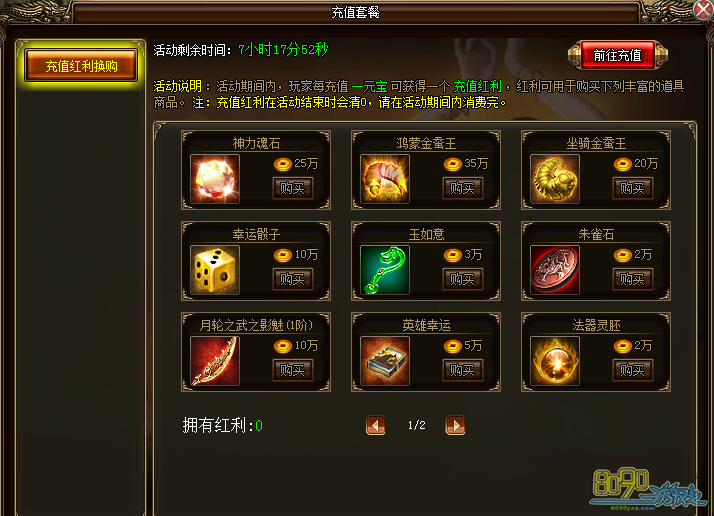Go to next page with right arrow
Screen dimensions: 714x516
455,425
